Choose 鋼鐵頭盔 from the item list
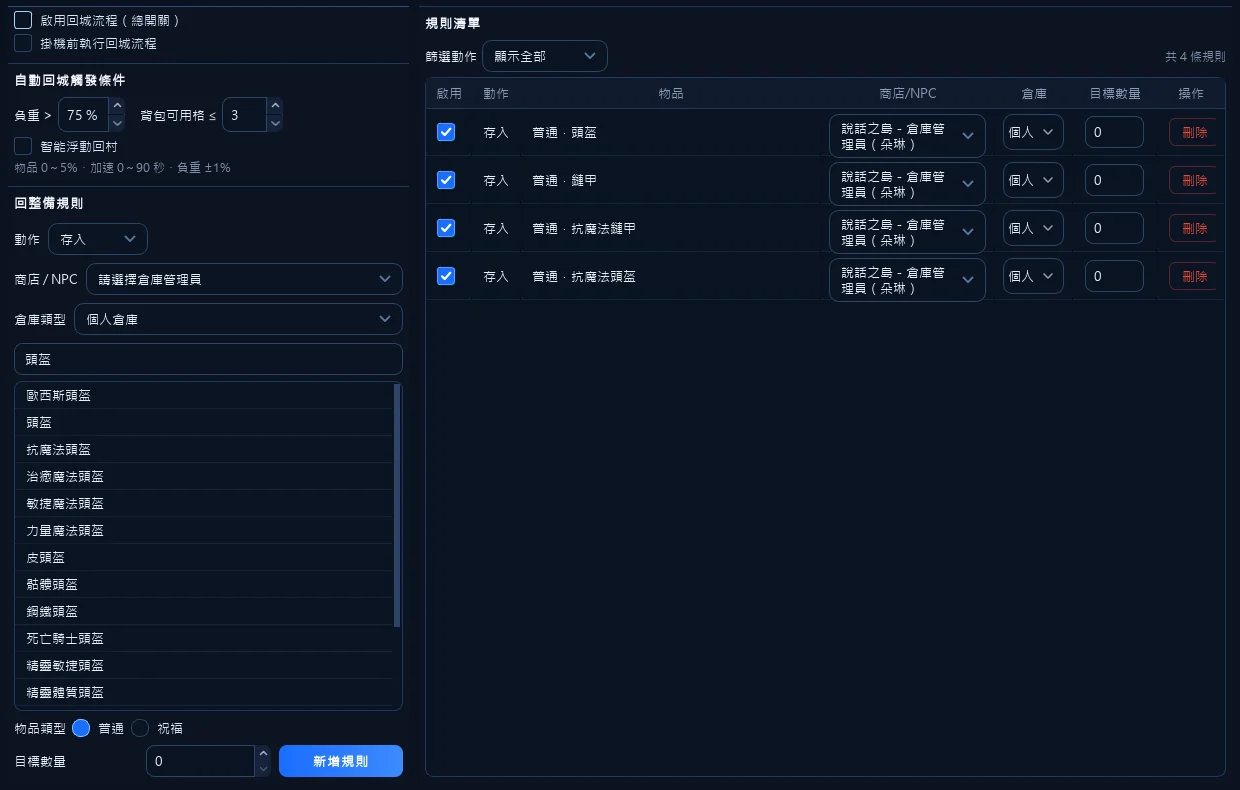Image resolution: width=1240 pixels, height=790 pixels. click(204, 612)
